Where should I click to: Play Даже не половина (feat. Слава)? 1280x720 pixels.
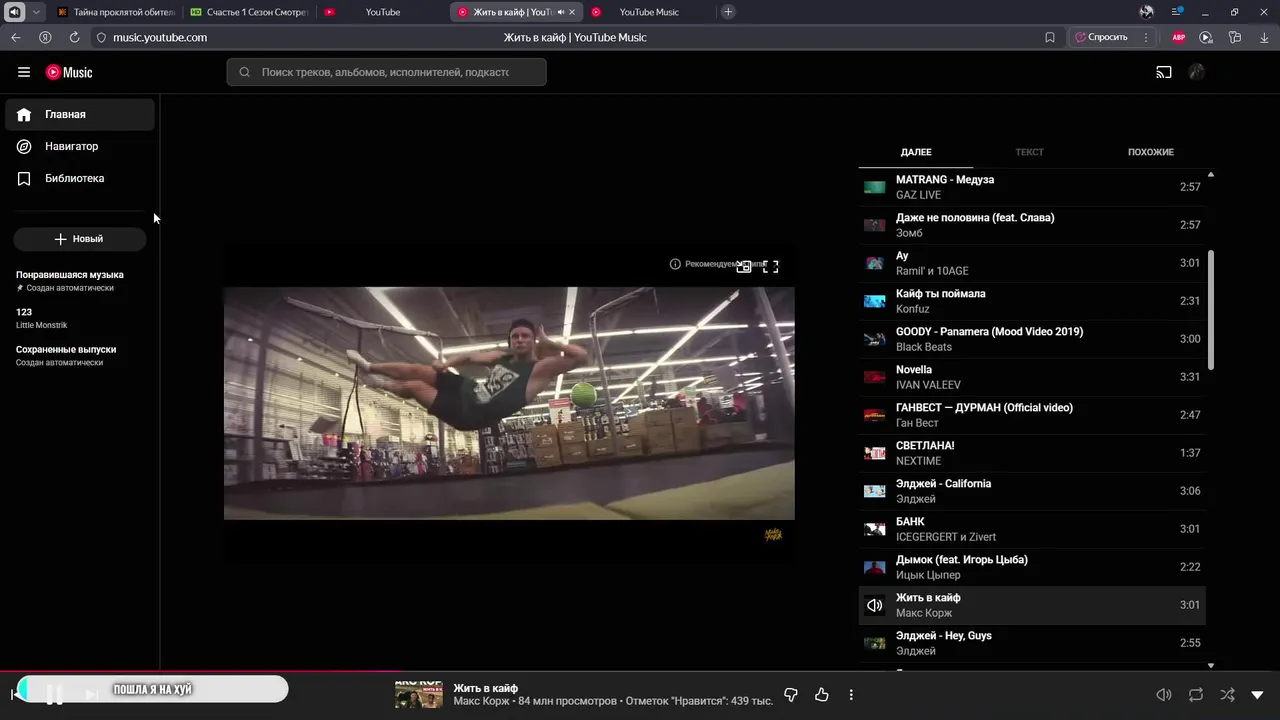pyautogui.click(x=1032, y=225)
